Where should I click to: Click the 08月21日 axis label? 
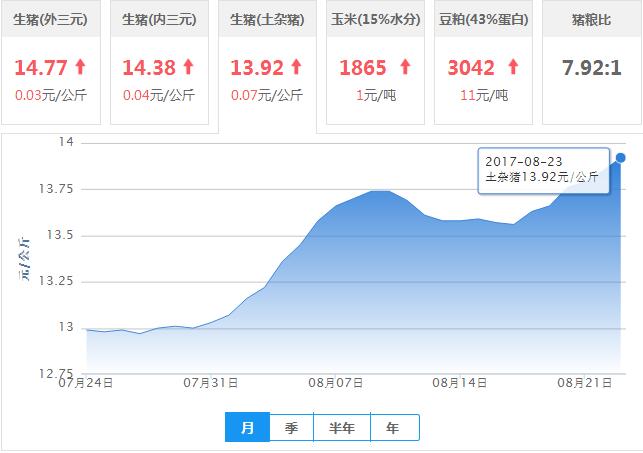coord(584,383)
